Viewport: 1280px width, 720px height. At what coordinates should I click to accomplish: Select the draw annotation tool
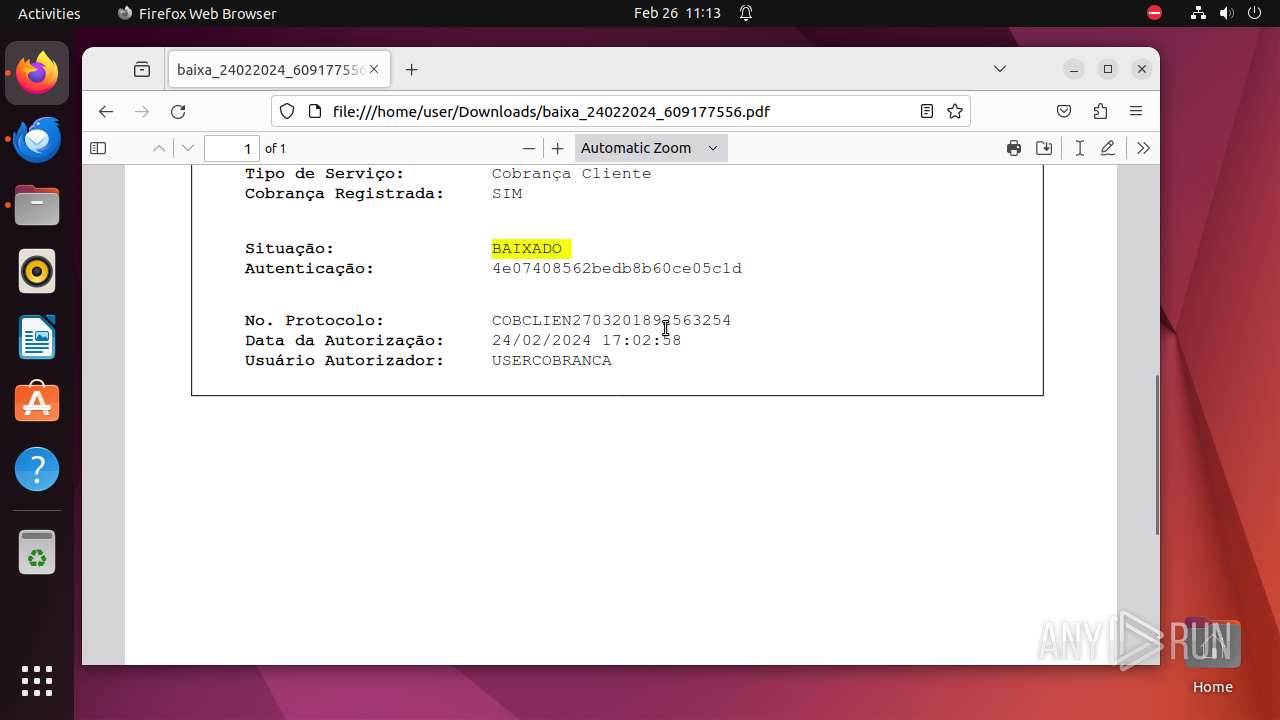click(x=1108, y=148)
